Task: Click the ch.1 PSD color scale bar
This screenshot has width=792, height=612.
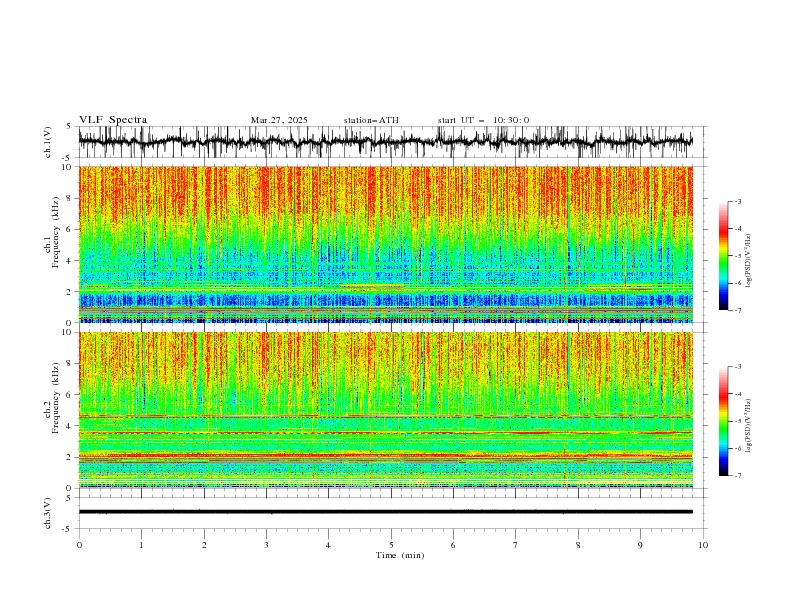Action: 723,255
